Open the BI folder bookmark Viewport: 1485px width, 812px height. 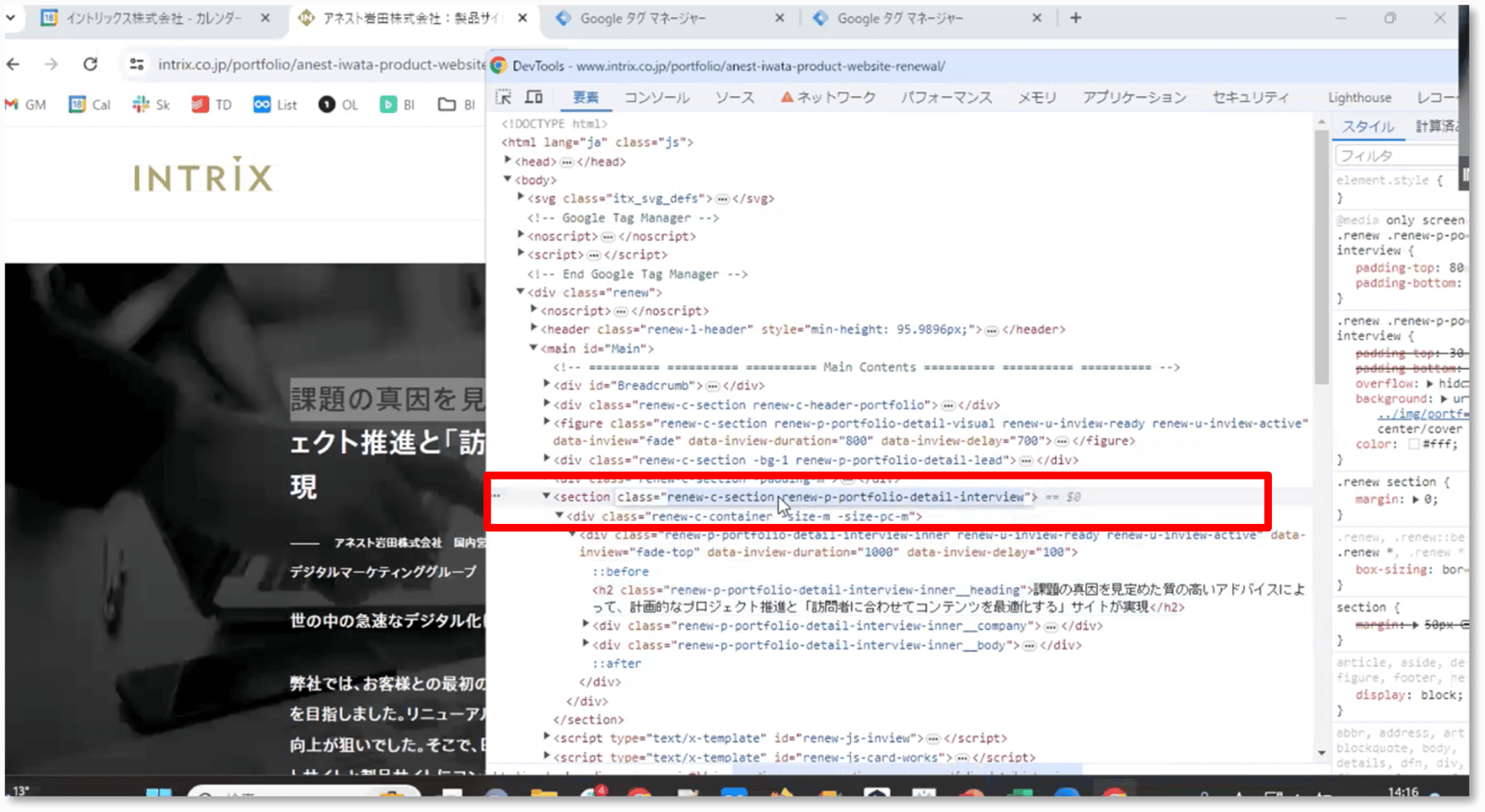(x=457, y=105)
